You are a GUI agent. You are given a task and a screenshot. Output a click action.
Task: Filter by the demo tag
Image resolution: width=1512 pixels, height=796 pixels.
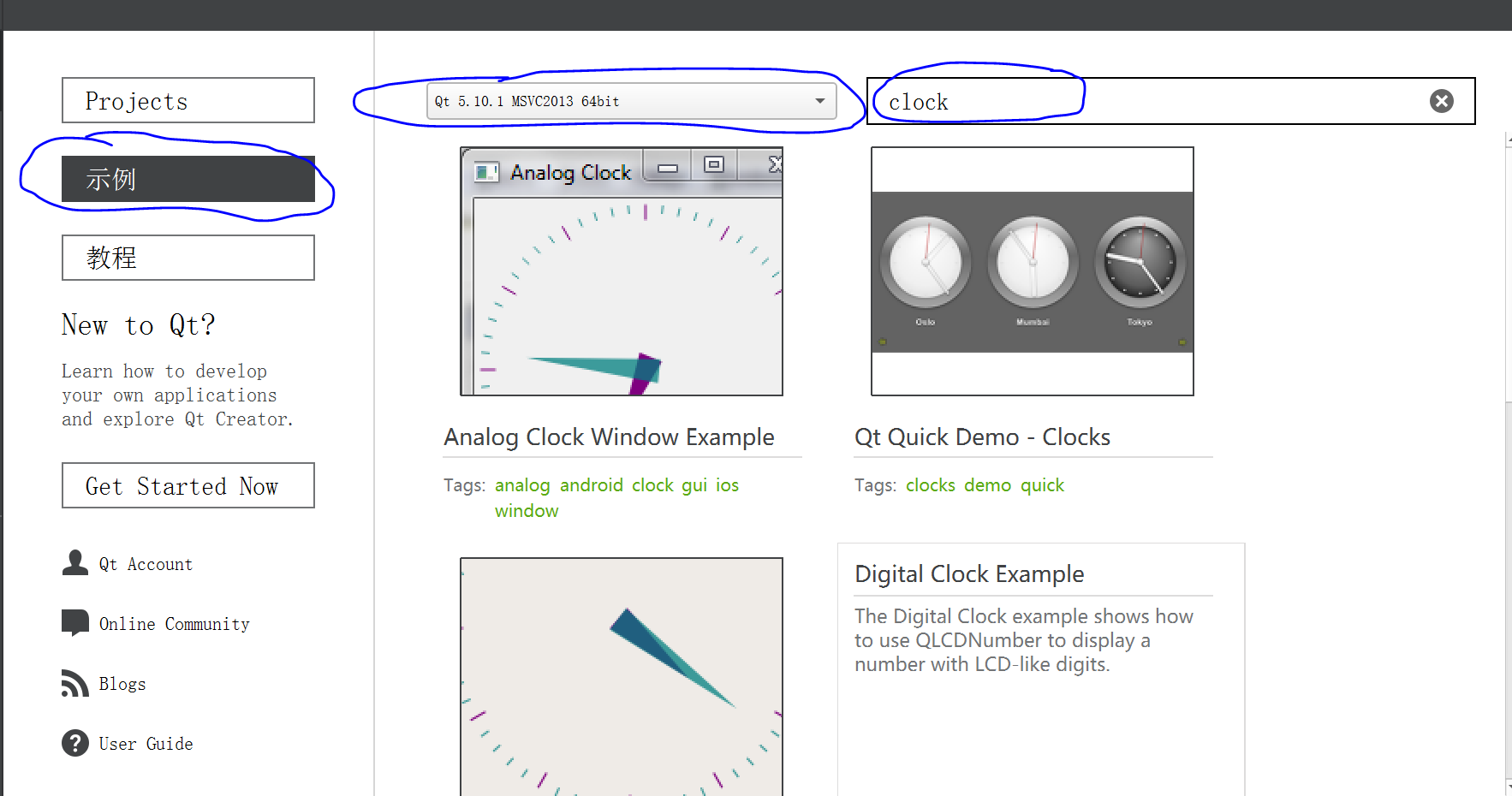click(988, 485)
